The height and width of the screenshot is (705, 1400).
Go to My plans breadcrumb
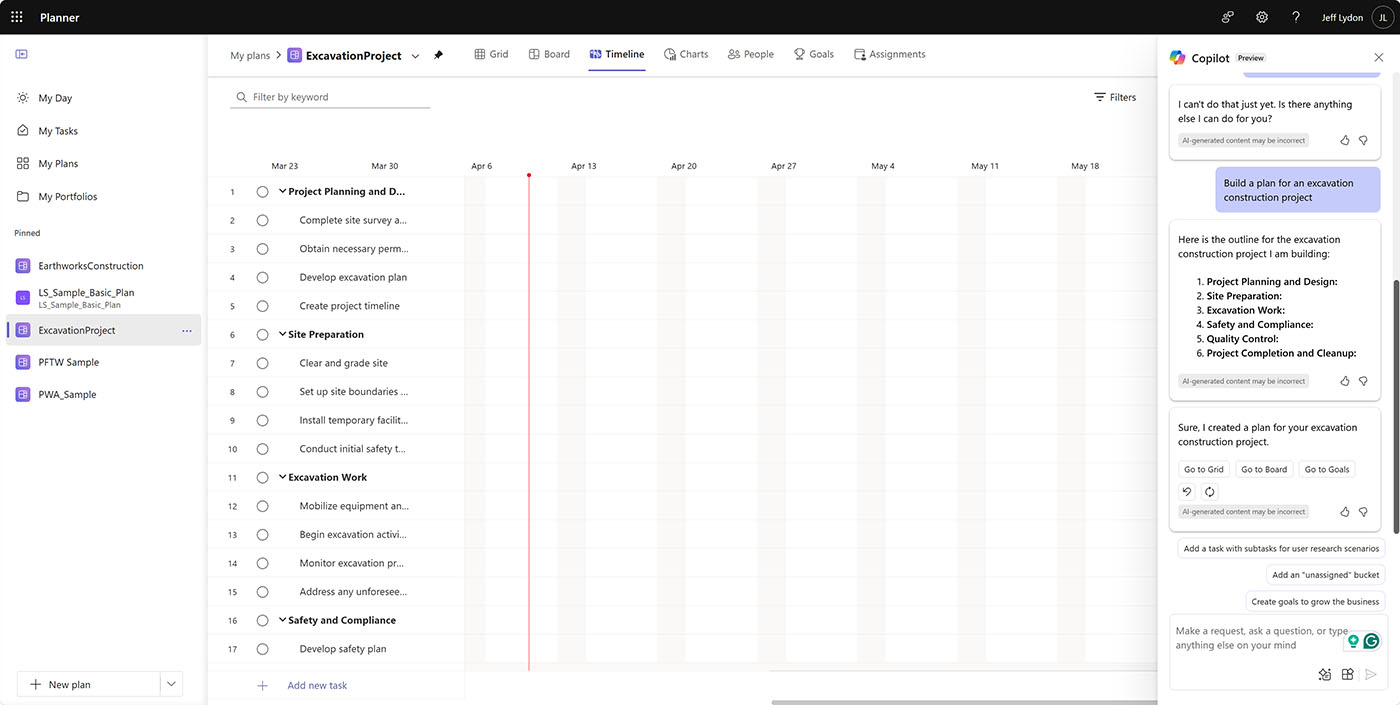pos(250,55)
